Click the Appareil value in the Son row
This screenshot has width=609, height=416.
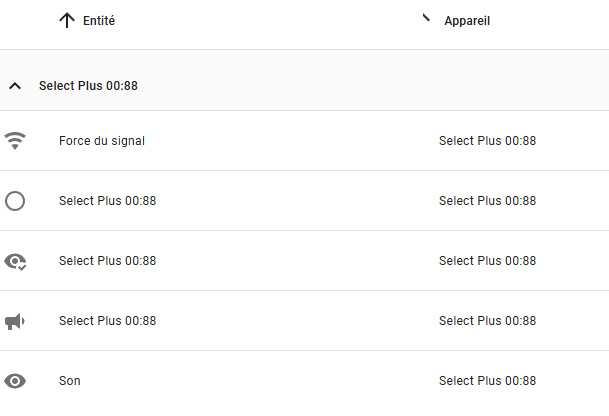pos(487,381)
